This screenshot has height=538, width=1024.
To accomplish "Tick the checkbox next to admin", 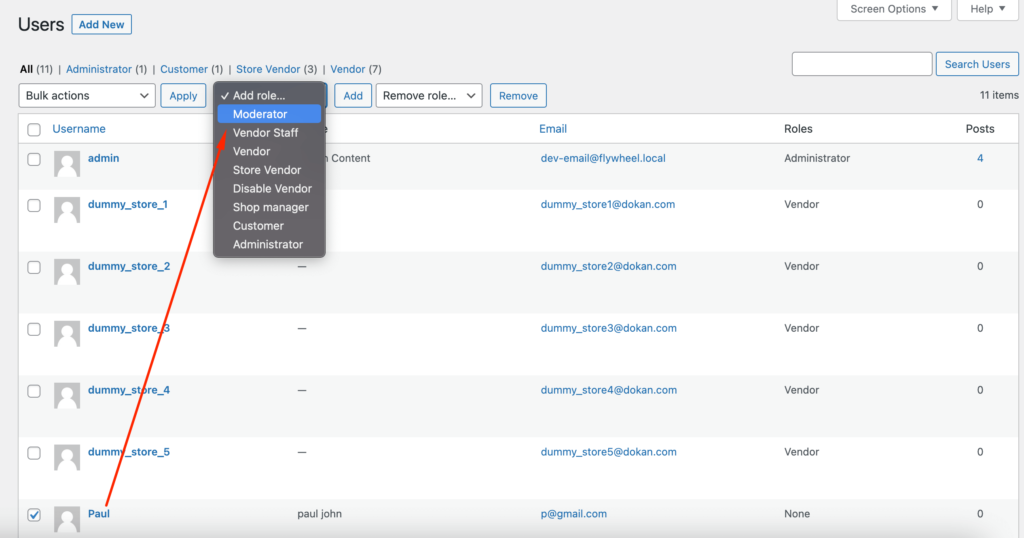I will (34, 159).
